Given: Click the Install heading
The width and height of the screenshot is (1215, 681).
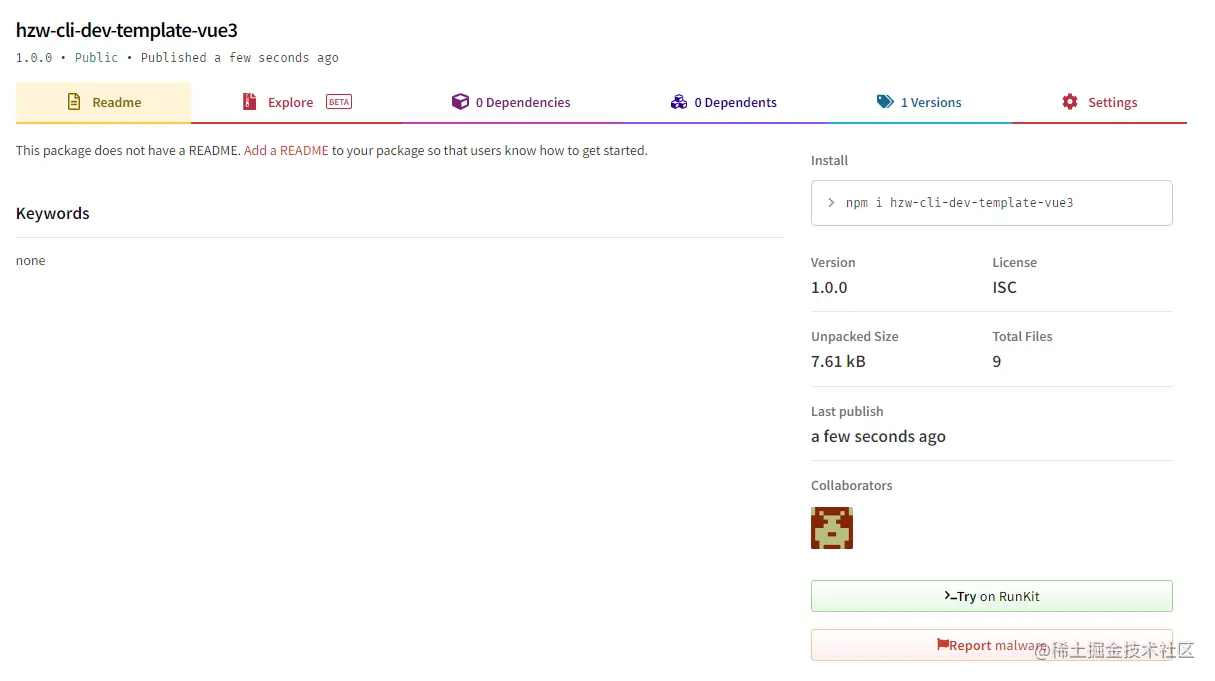Looking at the screenshot, I should (x=830, y=161).
